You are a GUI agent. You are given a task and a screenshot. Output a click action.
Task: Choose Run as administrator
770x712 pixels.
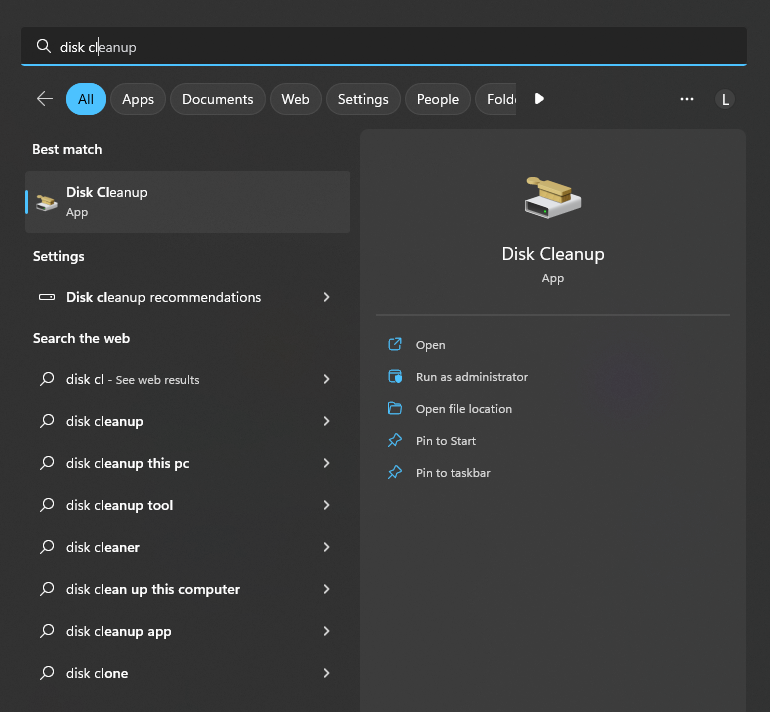tap(472, 377)
